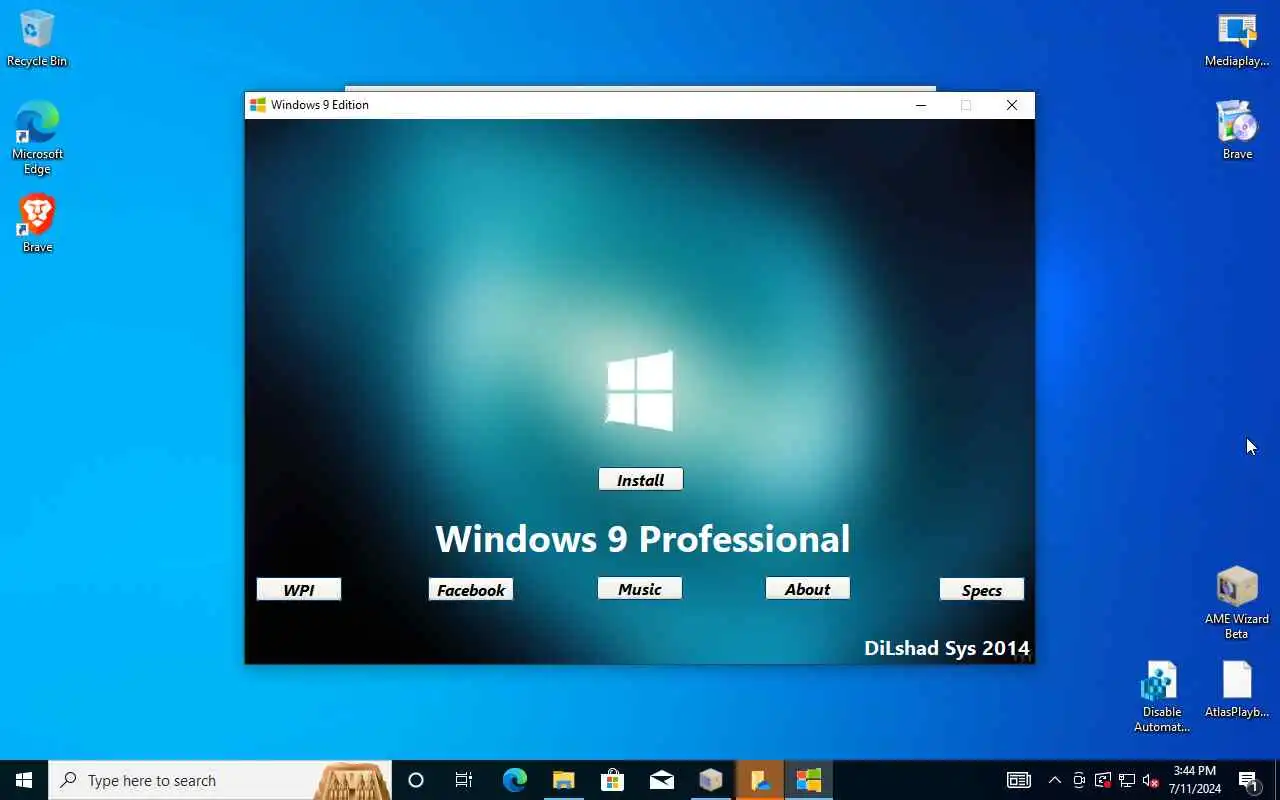The image size is (1280, 800).
Task: Click the security alert tray icon
Action: point(1102,780)
